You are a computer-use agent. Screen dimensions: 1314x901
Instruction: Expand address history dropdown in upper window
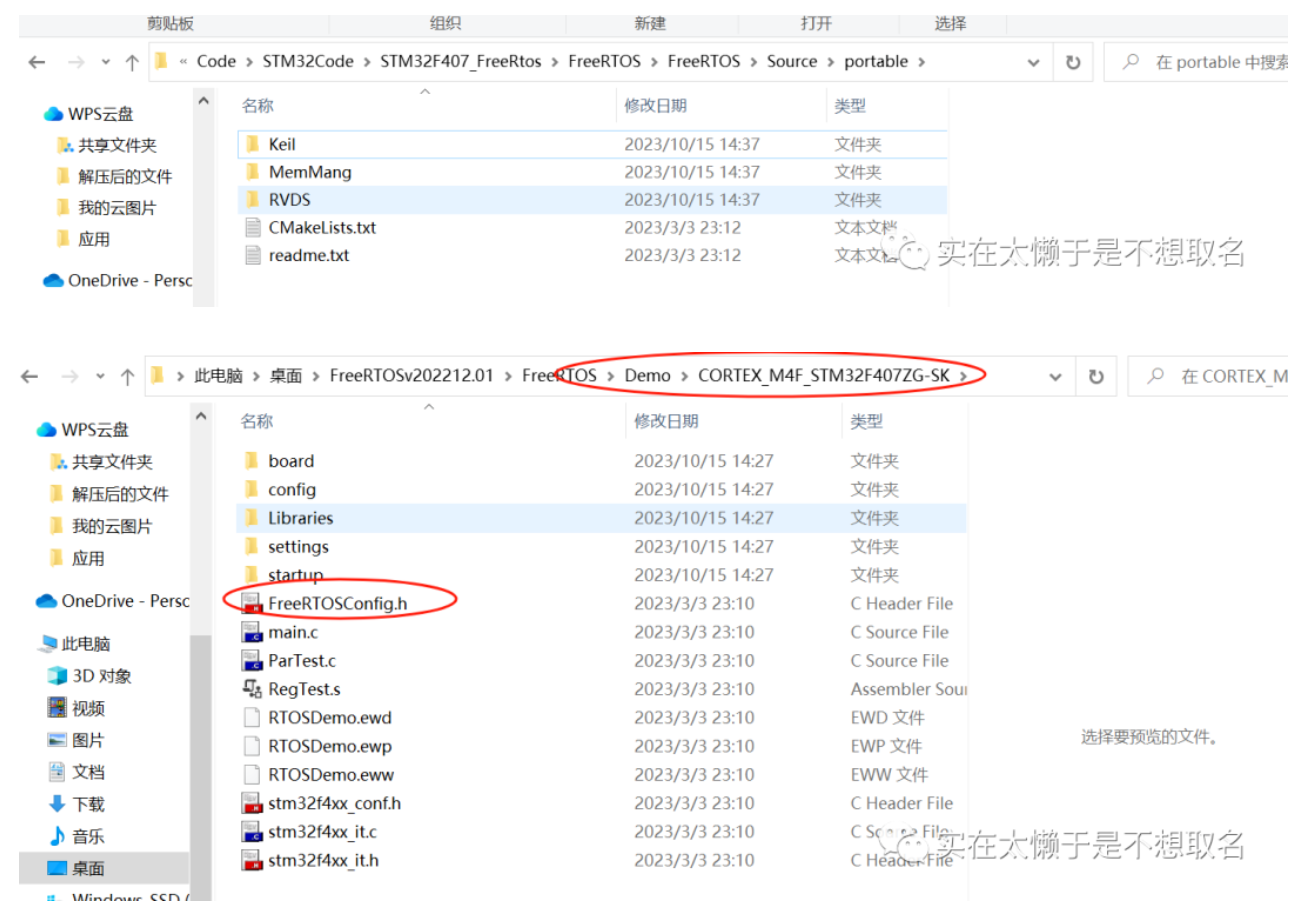(1033, 62)
